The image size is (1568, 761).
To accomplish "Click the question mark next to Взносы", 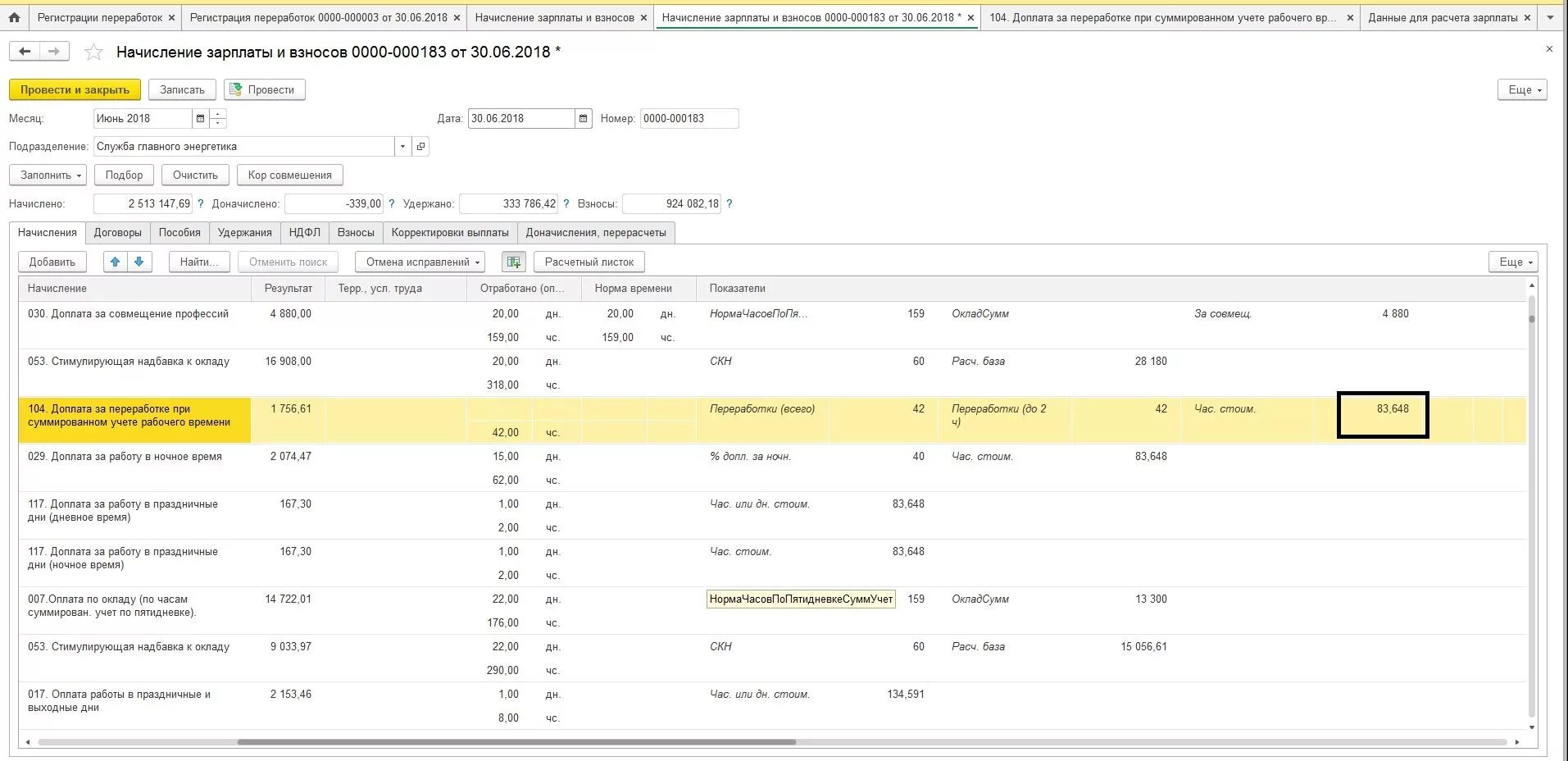I will click(x=729, y=203).
